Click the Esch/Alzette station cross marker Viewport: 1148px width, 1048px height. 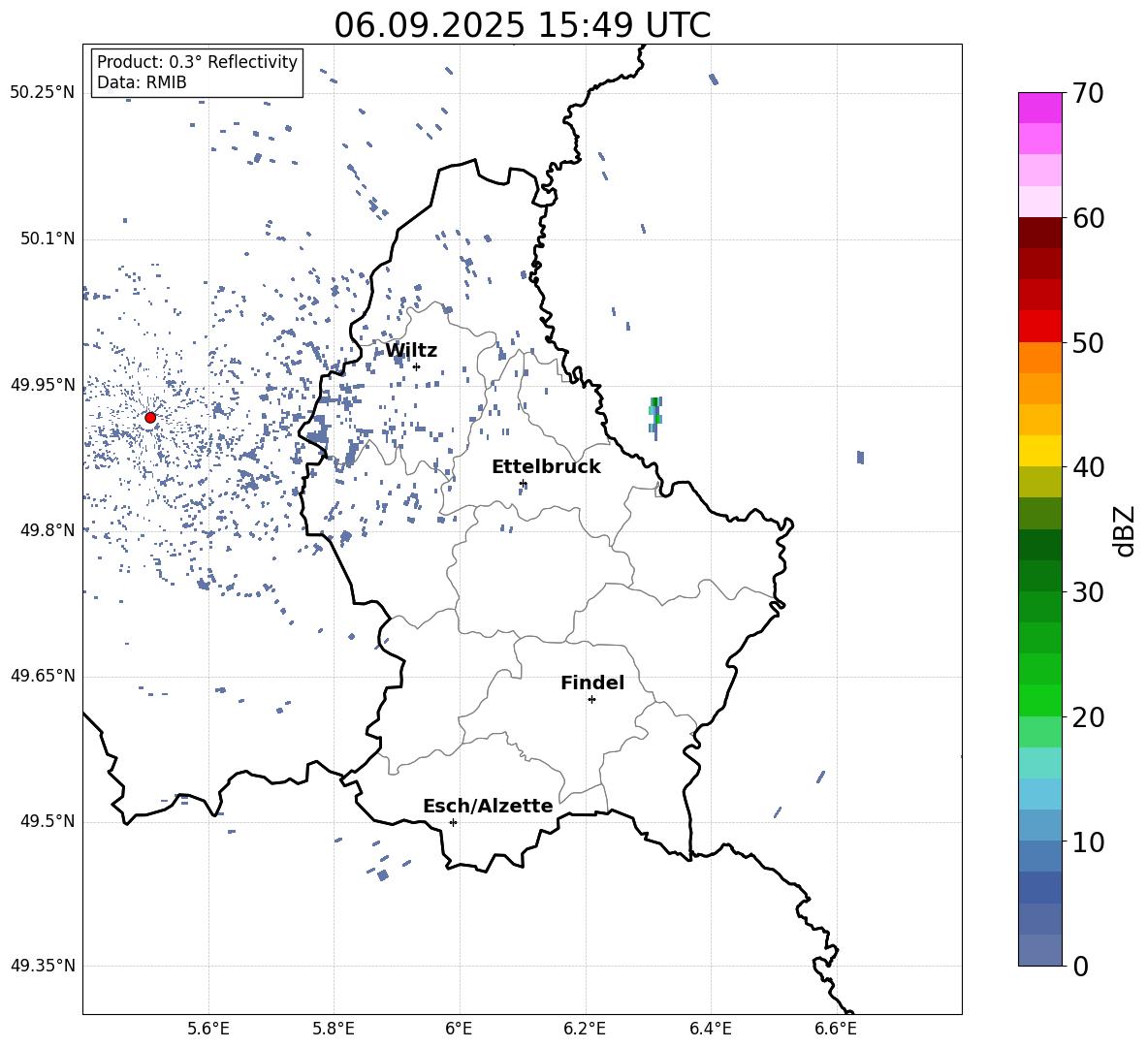(x=453, y=822)
